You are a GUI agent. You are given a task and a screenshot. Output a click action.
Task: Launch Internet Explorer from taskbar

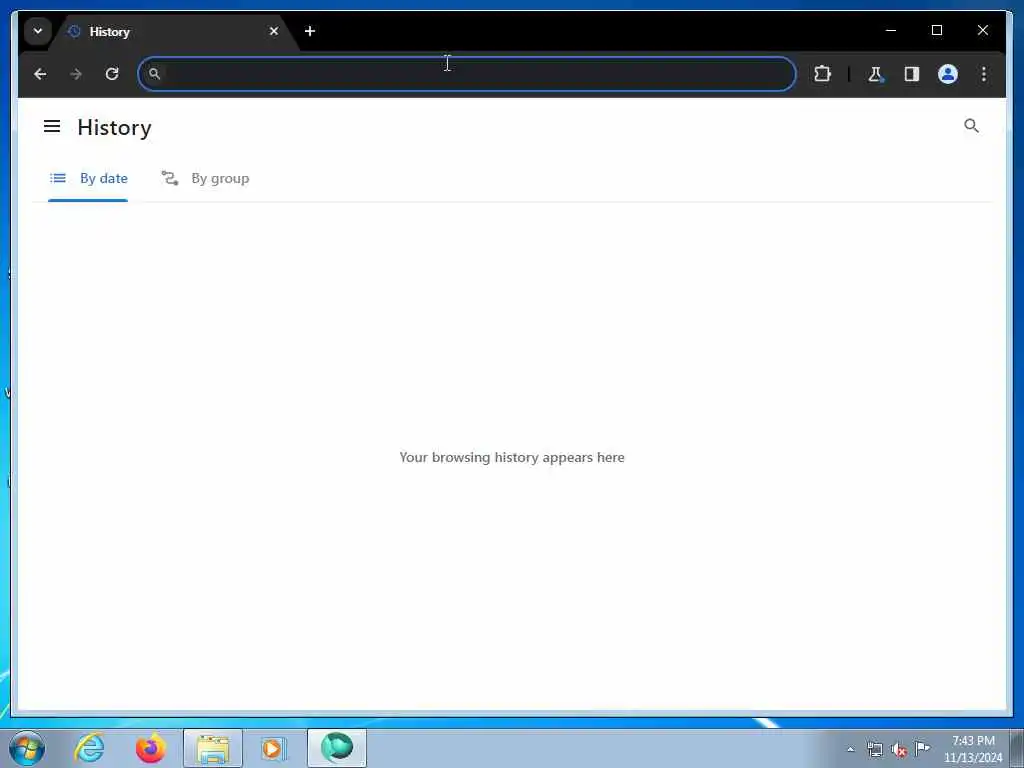point(89,748)
